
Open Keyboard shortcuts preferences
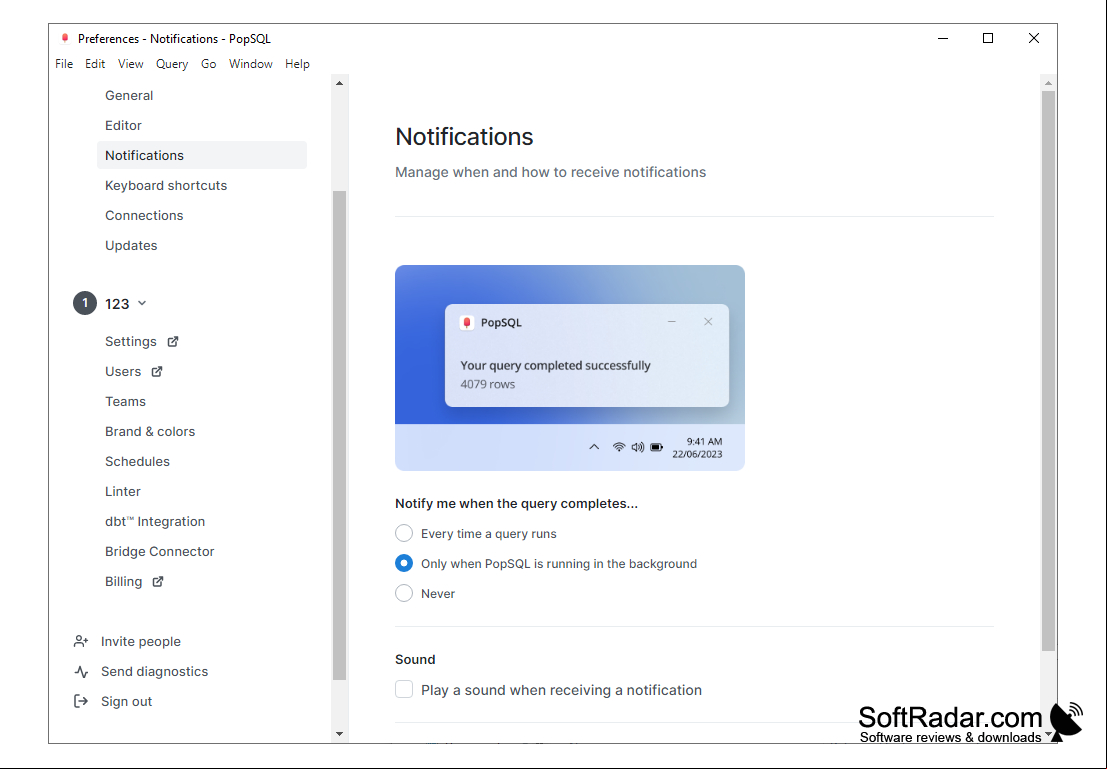pos(166,185)
